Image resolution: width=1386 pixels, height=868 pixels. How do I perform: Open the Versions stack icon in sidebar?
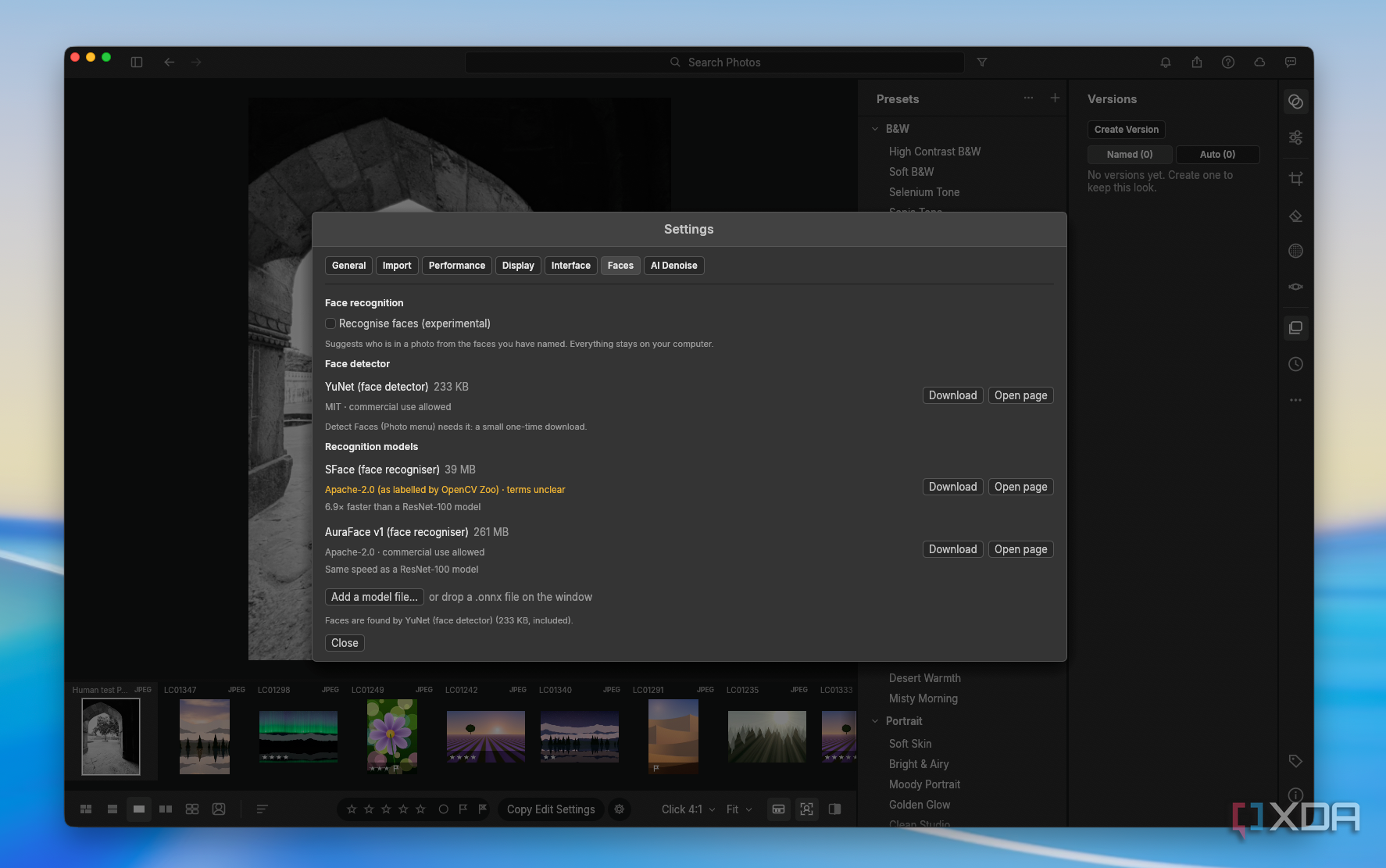pyautogui.click(x=1295, y=327)
